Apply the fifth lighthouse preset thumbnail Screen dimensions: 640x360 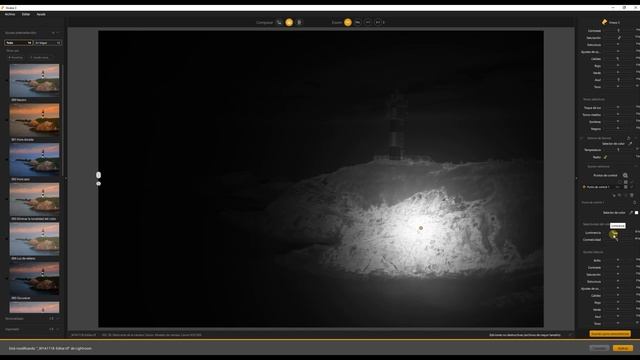tap(34, 238)
